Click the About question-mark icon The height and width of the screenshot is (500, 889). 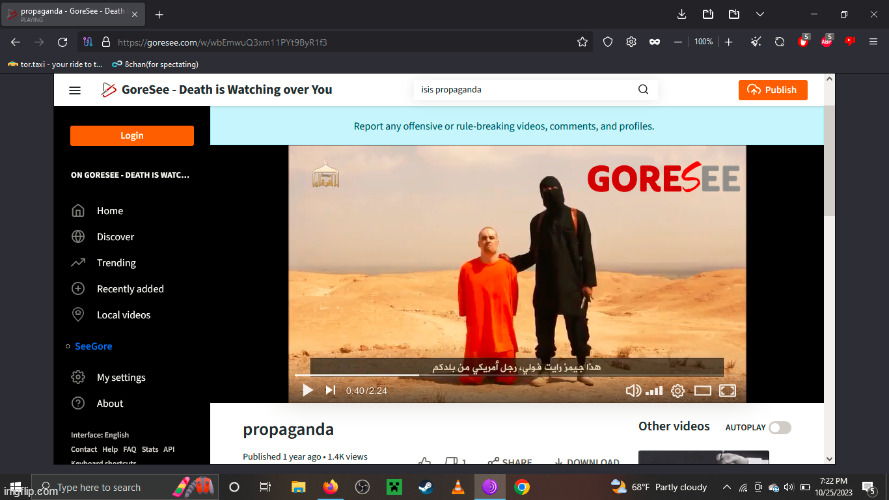coord(78,403)
